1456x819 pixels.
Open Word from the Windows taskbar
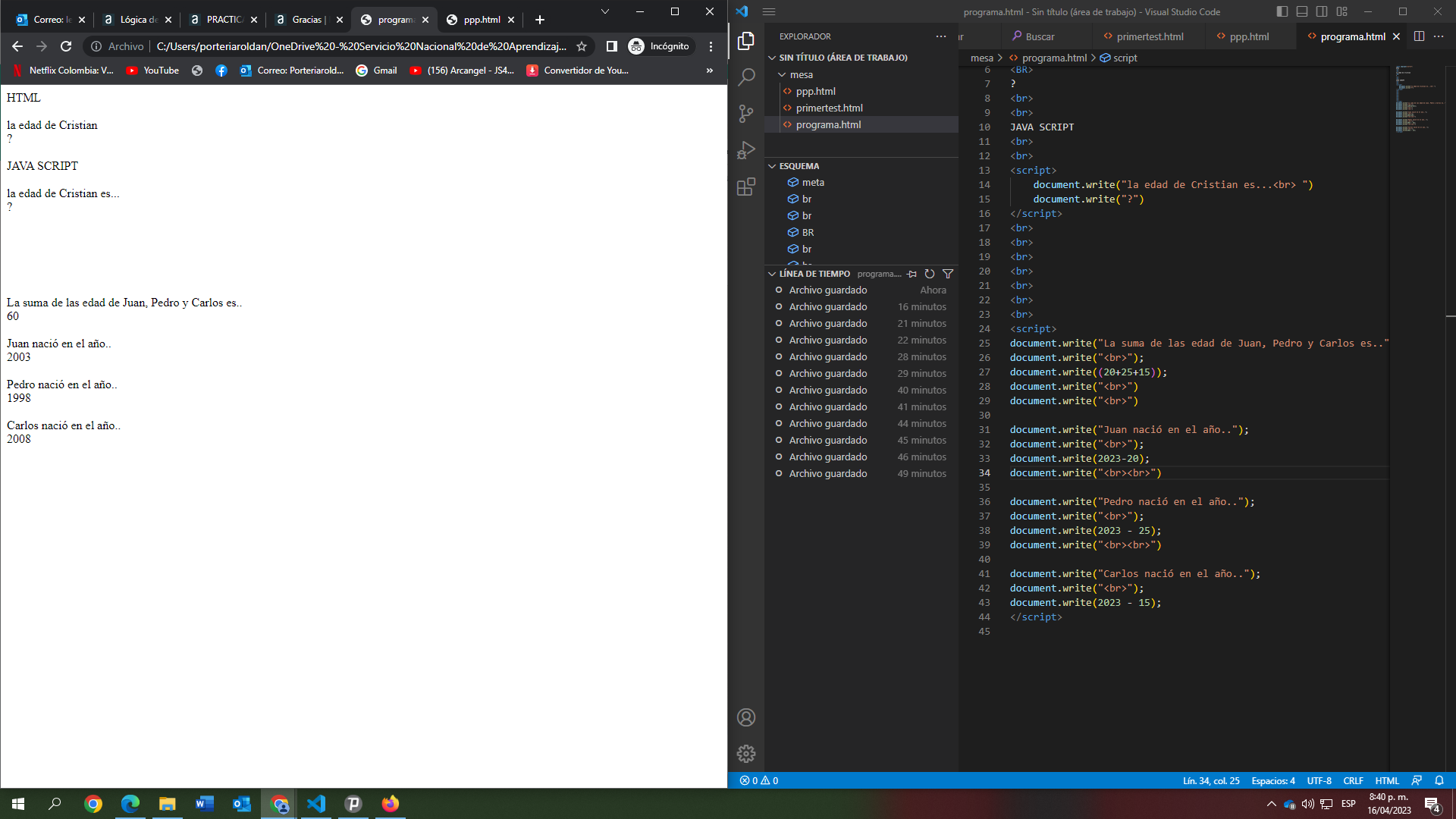tap(204, 804)
